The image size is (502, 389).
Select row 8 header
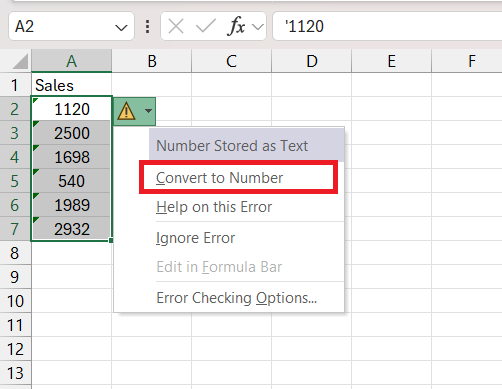coord(15,253)
